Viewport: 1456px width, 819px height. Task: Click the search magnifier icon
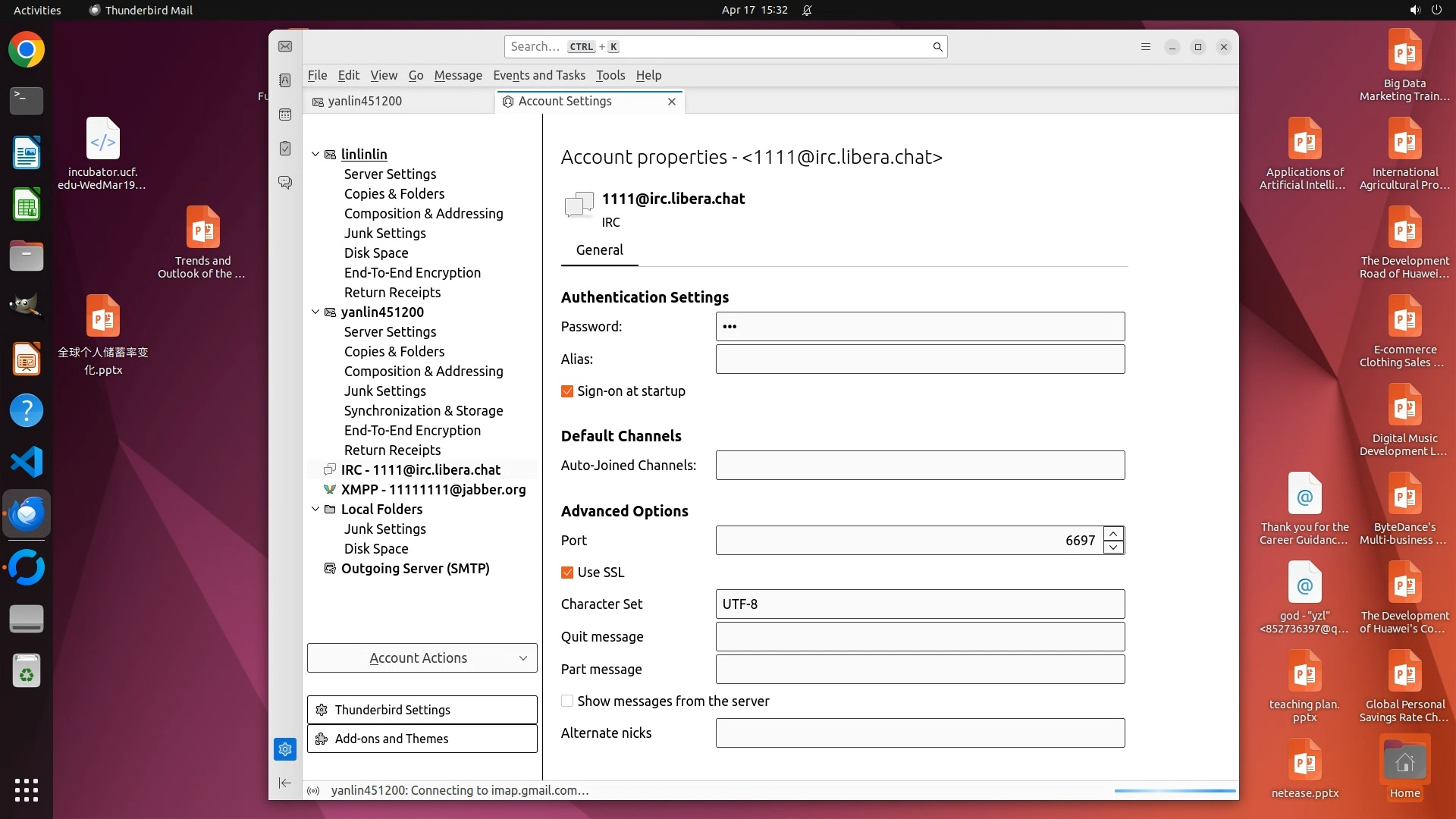coord(937,47)
